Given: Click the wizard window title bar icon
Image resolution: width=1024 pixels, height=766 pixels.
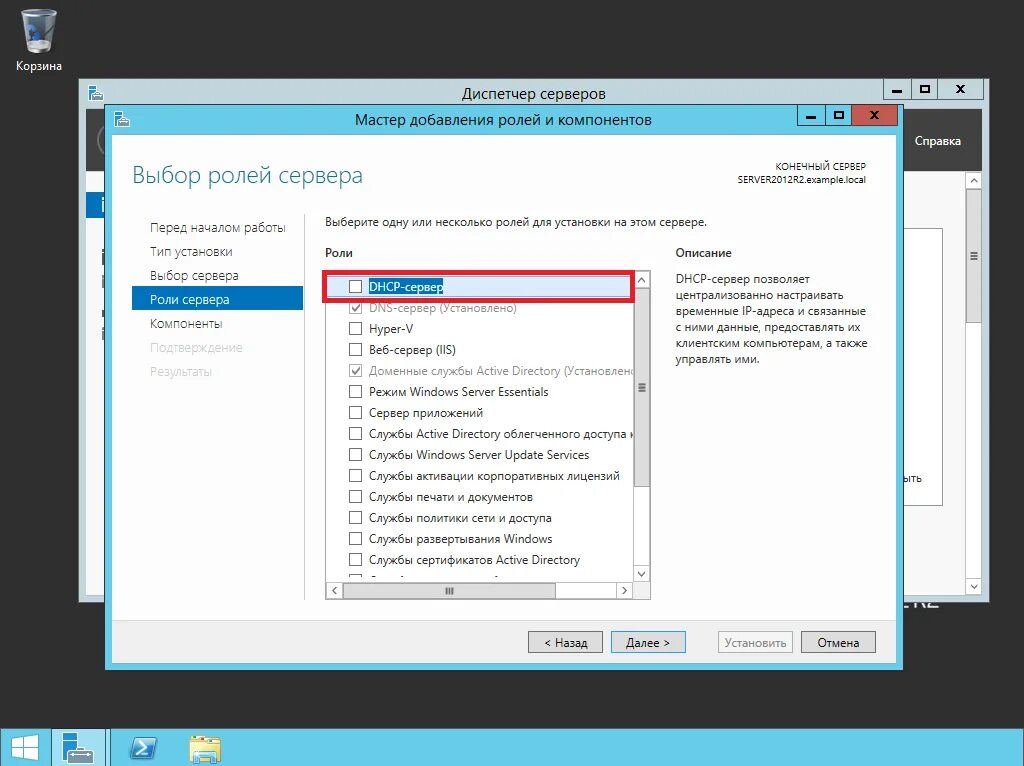Looking at the screenshot, I should [122, 120].
